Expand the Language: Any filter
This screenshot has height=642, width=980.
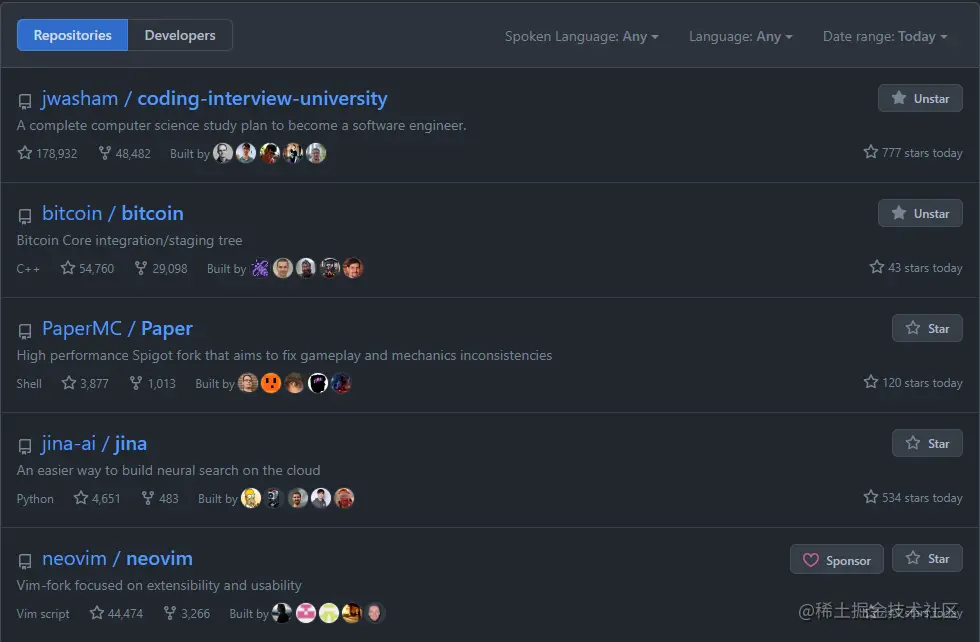741,36
